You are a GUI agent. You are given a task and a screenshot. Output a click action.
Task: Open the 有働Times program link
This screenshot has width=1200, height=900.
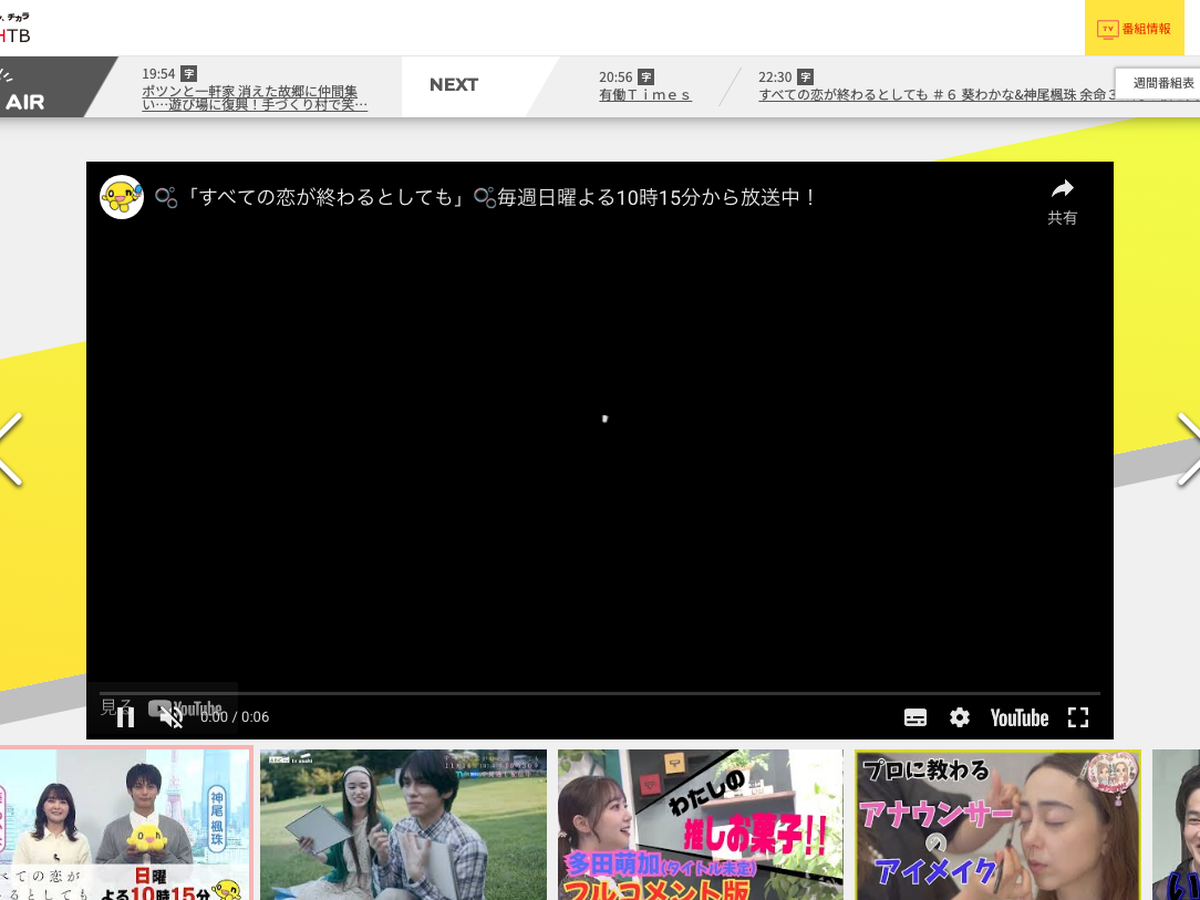click(645, 95)
